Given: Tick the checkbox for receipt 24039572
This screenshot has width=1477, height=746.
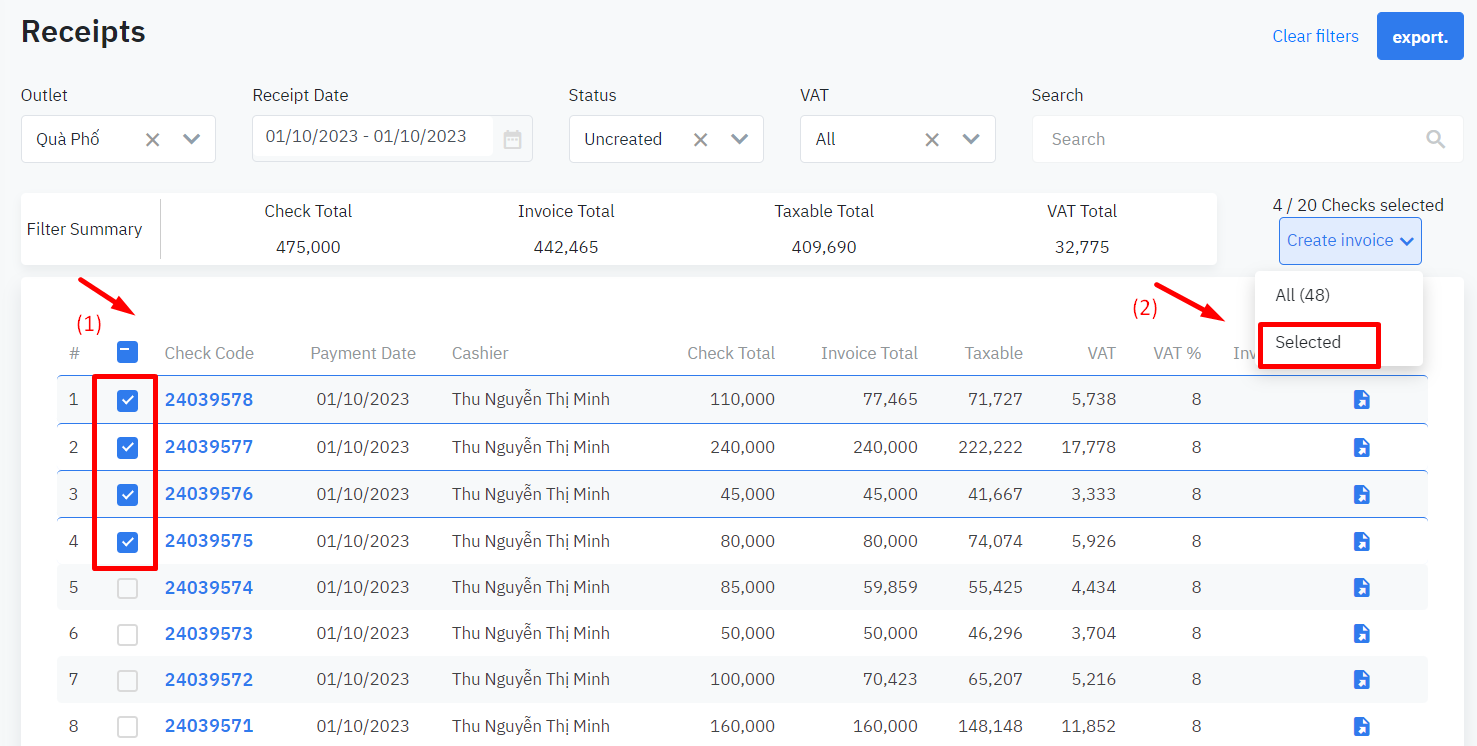Looking at the screenshot, I should coord(127,680).
